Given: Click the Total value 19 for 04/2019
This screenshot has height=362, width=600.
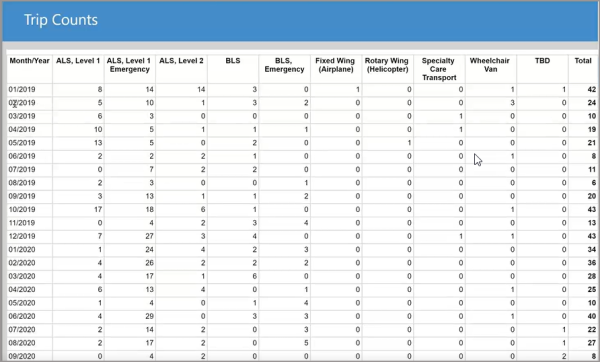Looking at the screenshot, I should [592, 129].
